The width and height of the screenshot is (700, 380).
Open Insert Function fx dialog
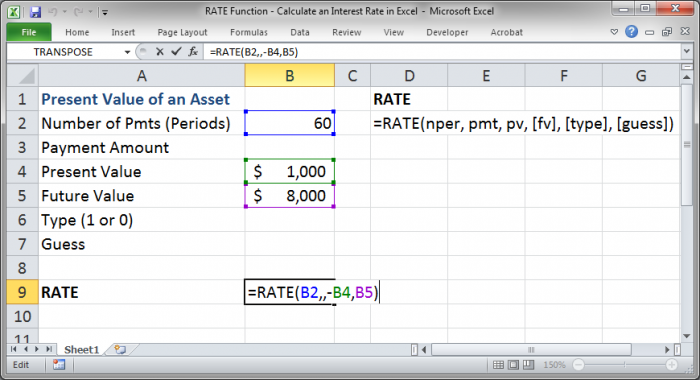193,52
